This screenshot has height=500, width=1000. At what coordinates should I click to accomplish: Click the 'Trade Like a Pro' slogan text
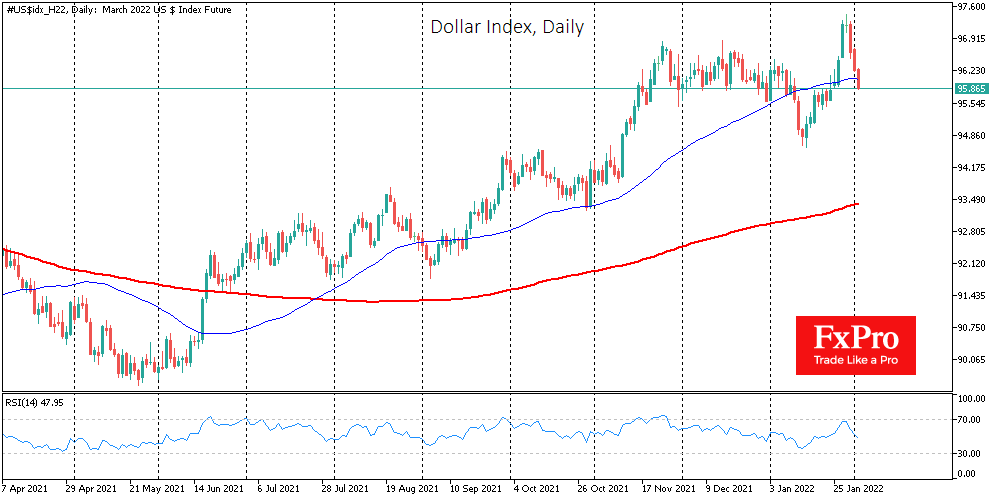856,361
